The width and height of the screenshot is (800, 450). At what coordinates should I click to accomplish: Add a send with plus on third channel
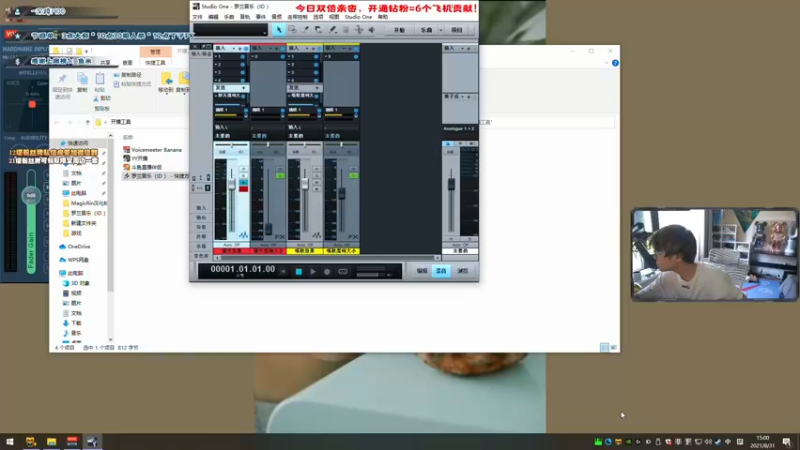pos(317,88)
